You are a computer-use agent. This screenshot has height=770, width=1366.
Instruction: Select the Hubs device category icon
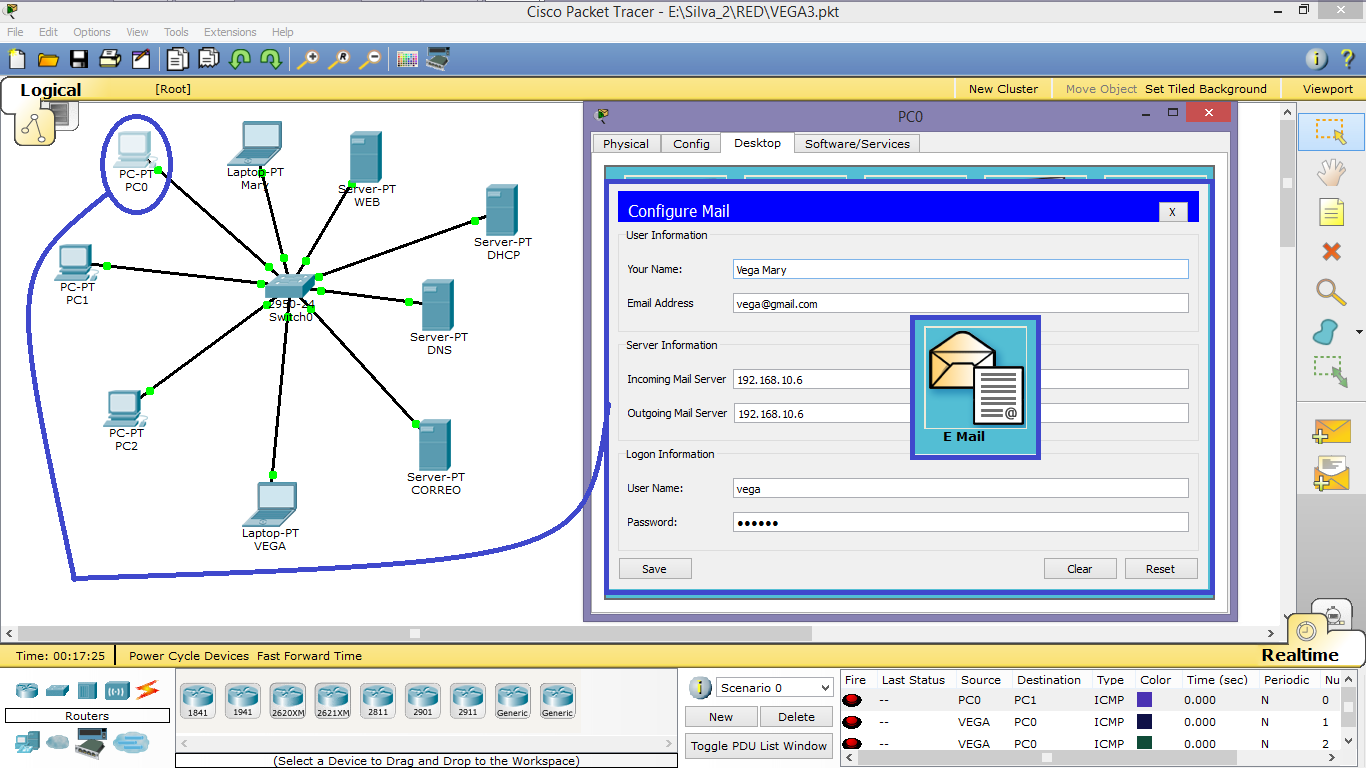click(87, 690)
